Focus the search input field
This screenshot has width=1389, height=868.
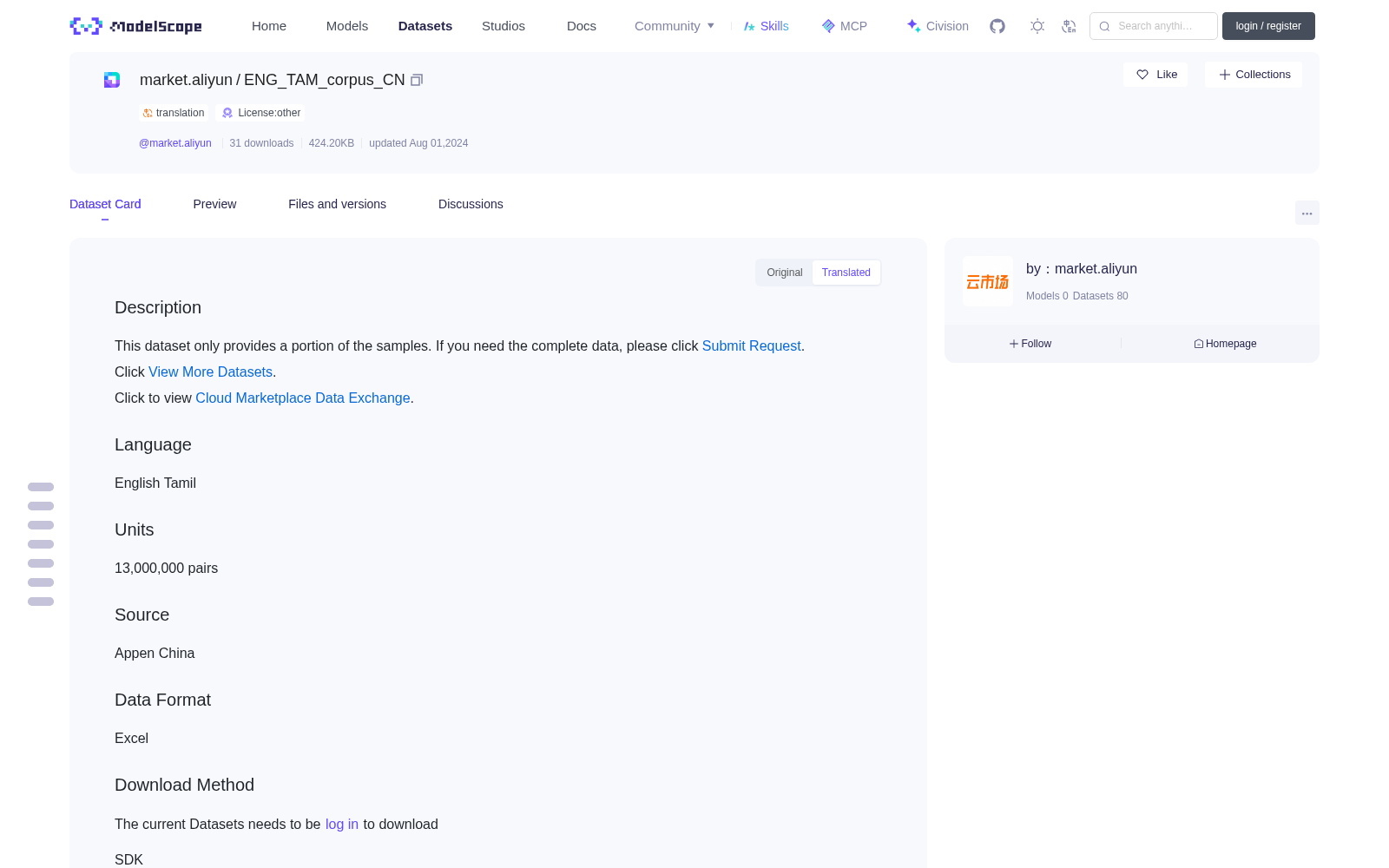pyautogui.click(x=1154, y=26)
